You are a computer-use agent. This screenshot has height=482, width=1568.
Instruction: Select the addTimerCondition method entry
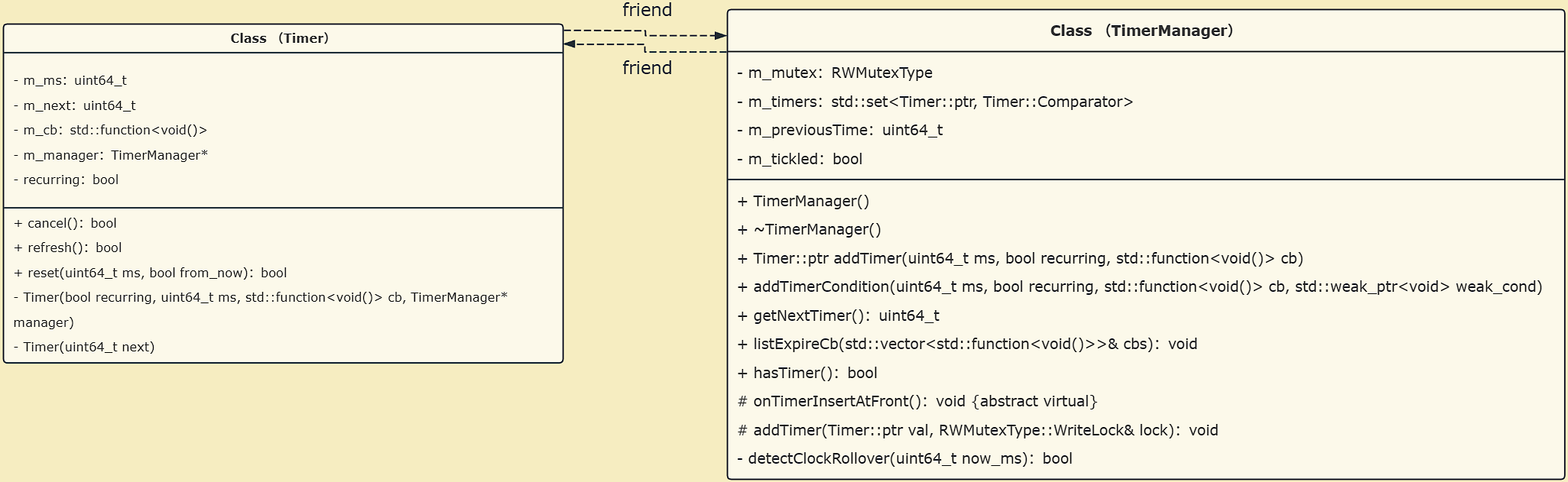pyautogui.click(x=1139, y=286)
